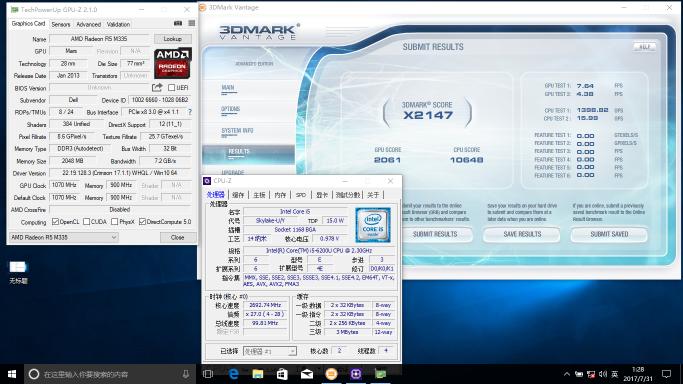The height and width of the screenshot is (384, 683).
Task: Click the network icon in system tray
Action: (591, 374)
